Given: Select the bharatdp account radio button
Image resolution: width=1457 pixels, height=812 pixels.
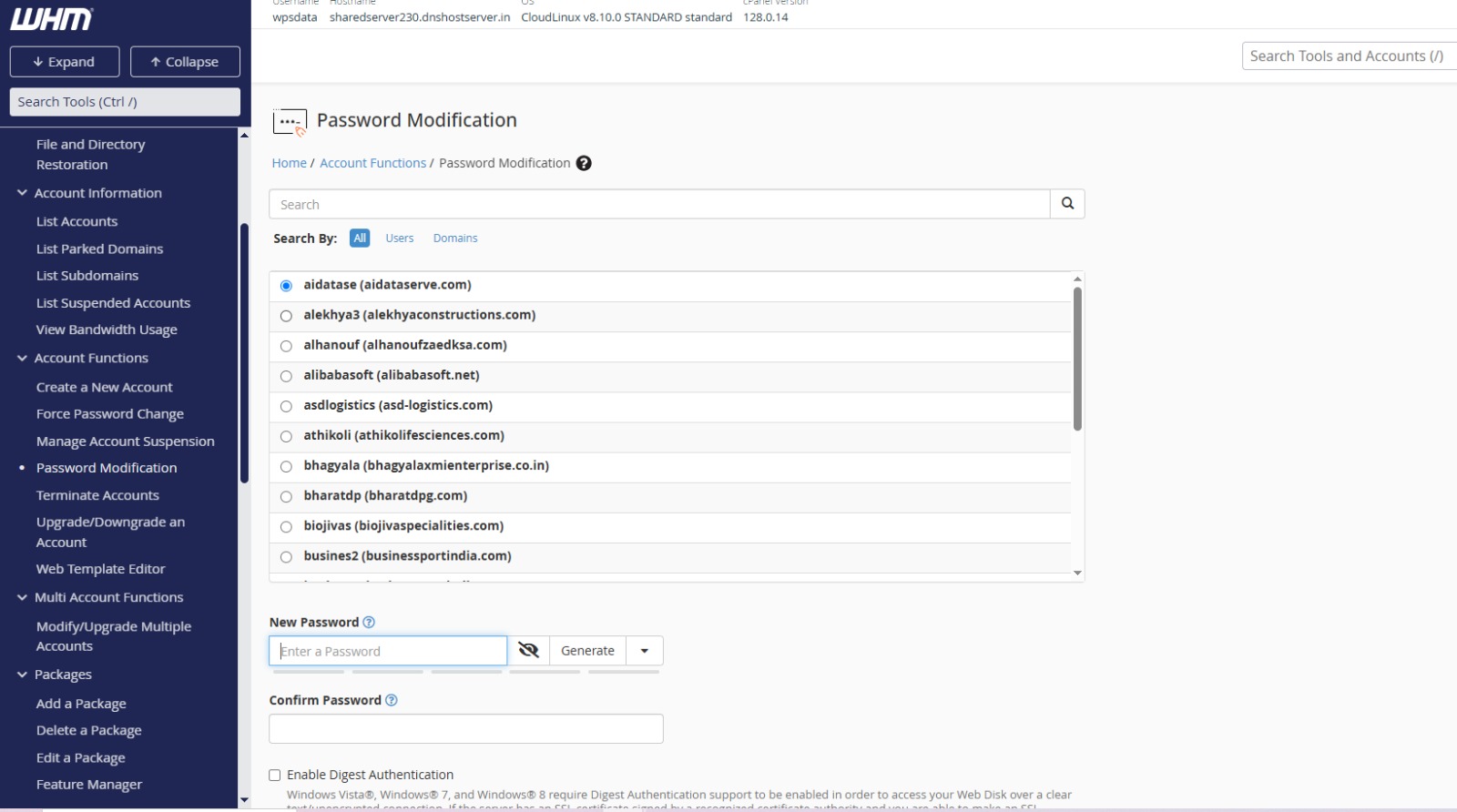Looking at the screenshot, I should 286,496.
